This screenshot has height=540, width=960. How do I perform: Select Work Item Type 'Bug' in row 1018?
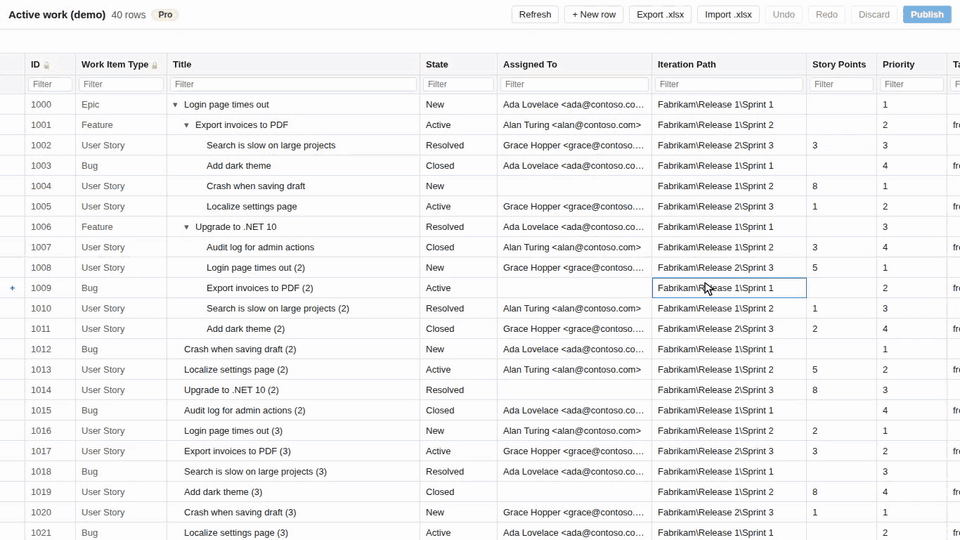(x=121, y=472)
